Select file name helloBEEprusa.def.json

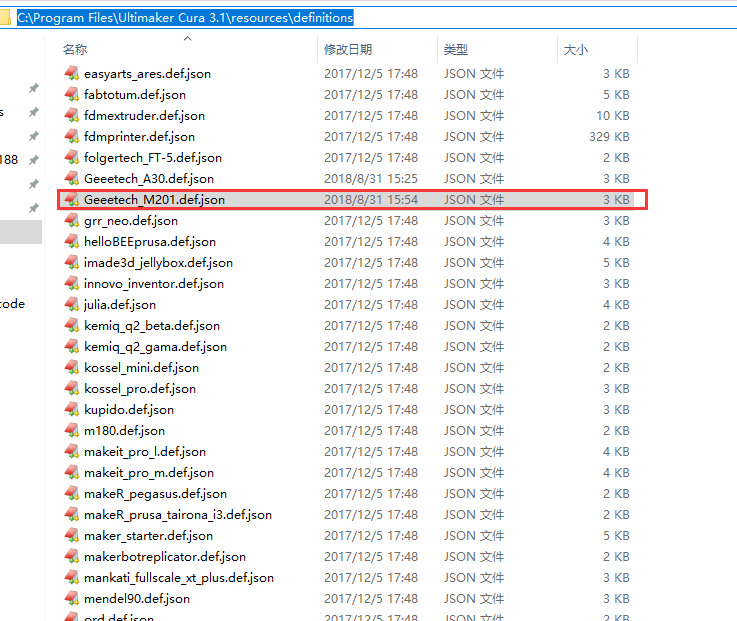point(150,242)
